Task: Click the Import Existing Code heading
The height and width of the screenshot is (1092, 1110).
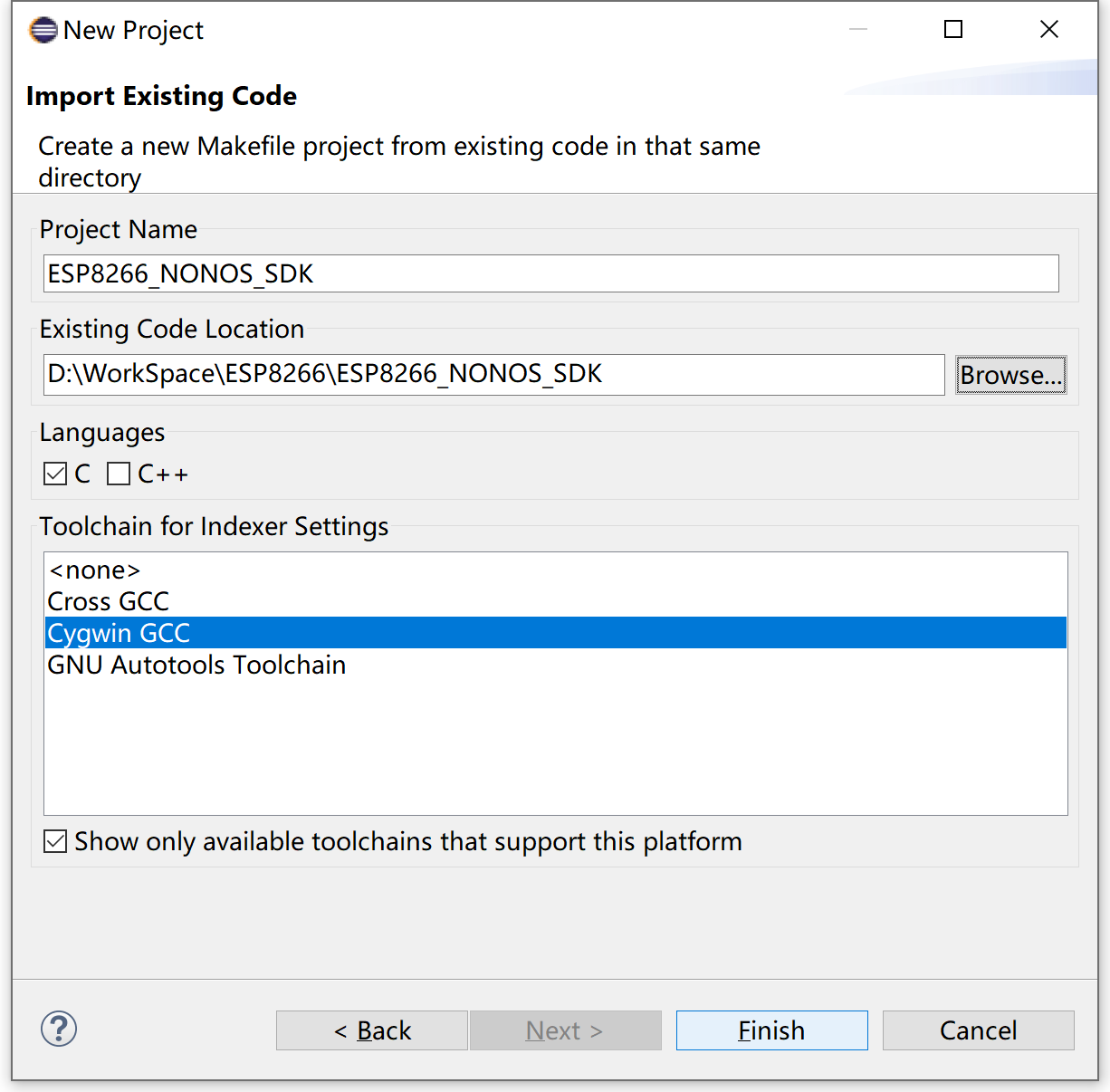Action: (x=161, y=96)
